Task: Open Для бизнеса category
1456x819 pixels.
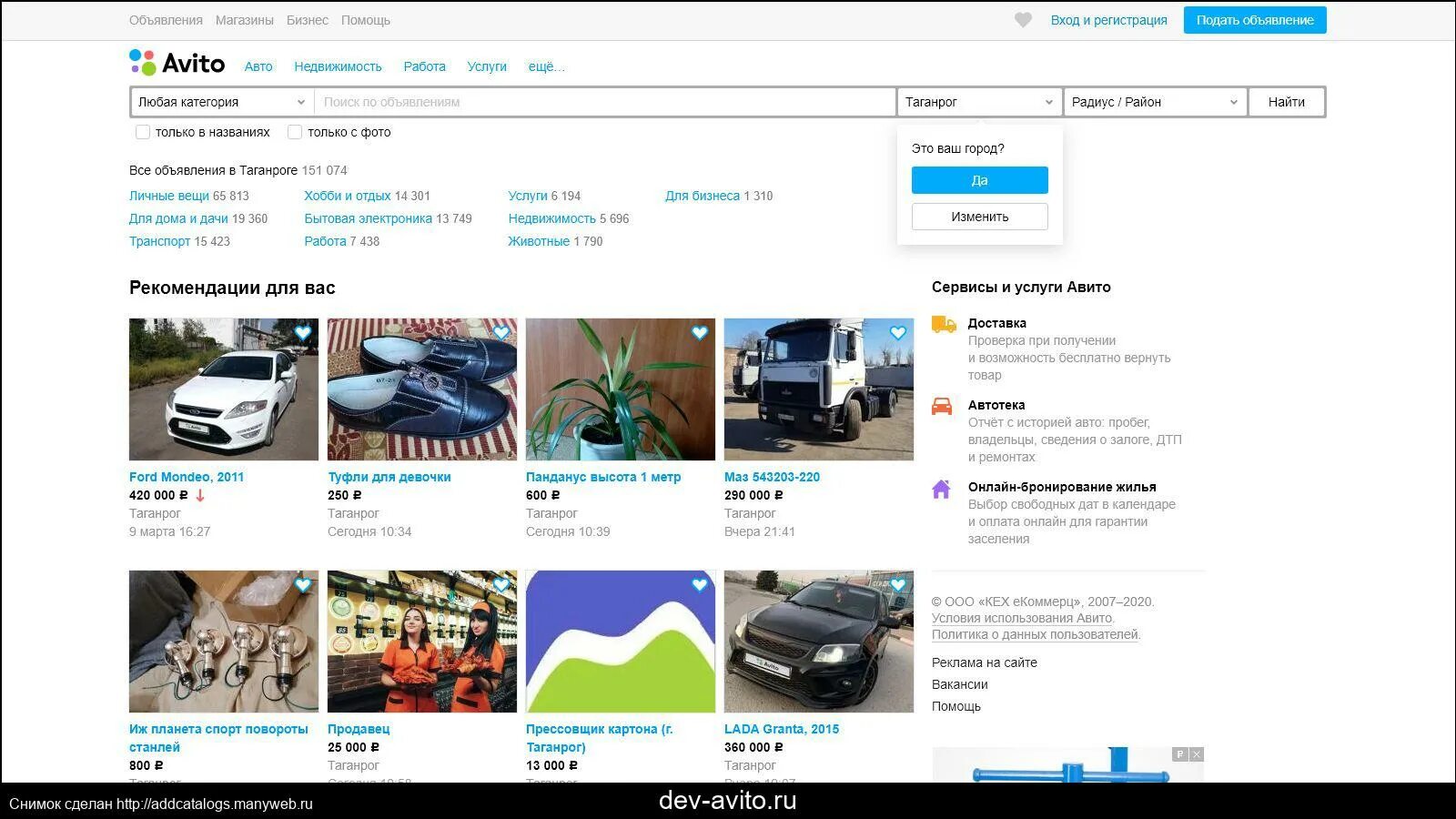Action: tap(703, 196)
